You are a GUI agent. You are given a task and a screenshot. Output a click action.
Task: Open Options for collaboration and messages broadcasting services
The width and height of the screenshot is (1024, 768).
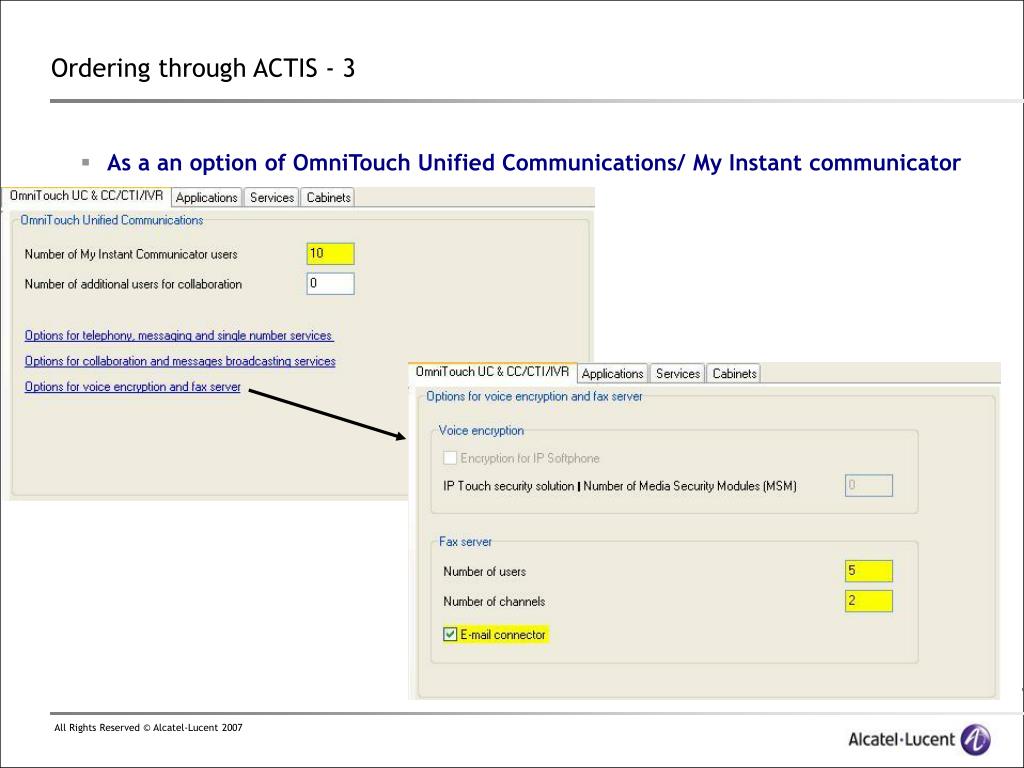point(180,361)
